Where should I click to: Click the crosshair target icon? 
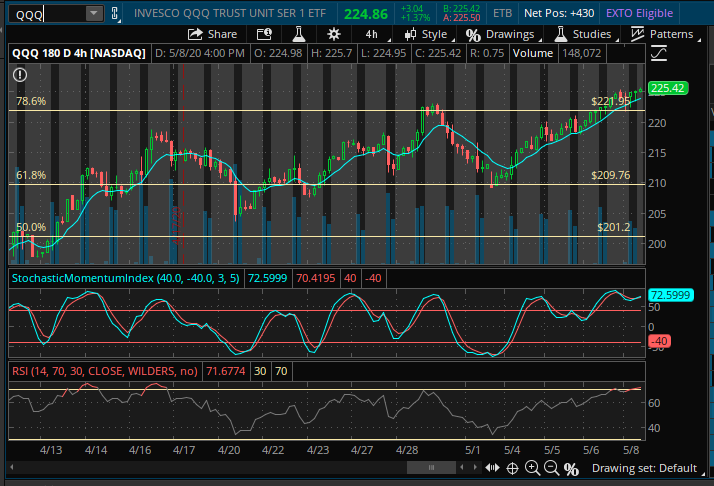[512, 468]
